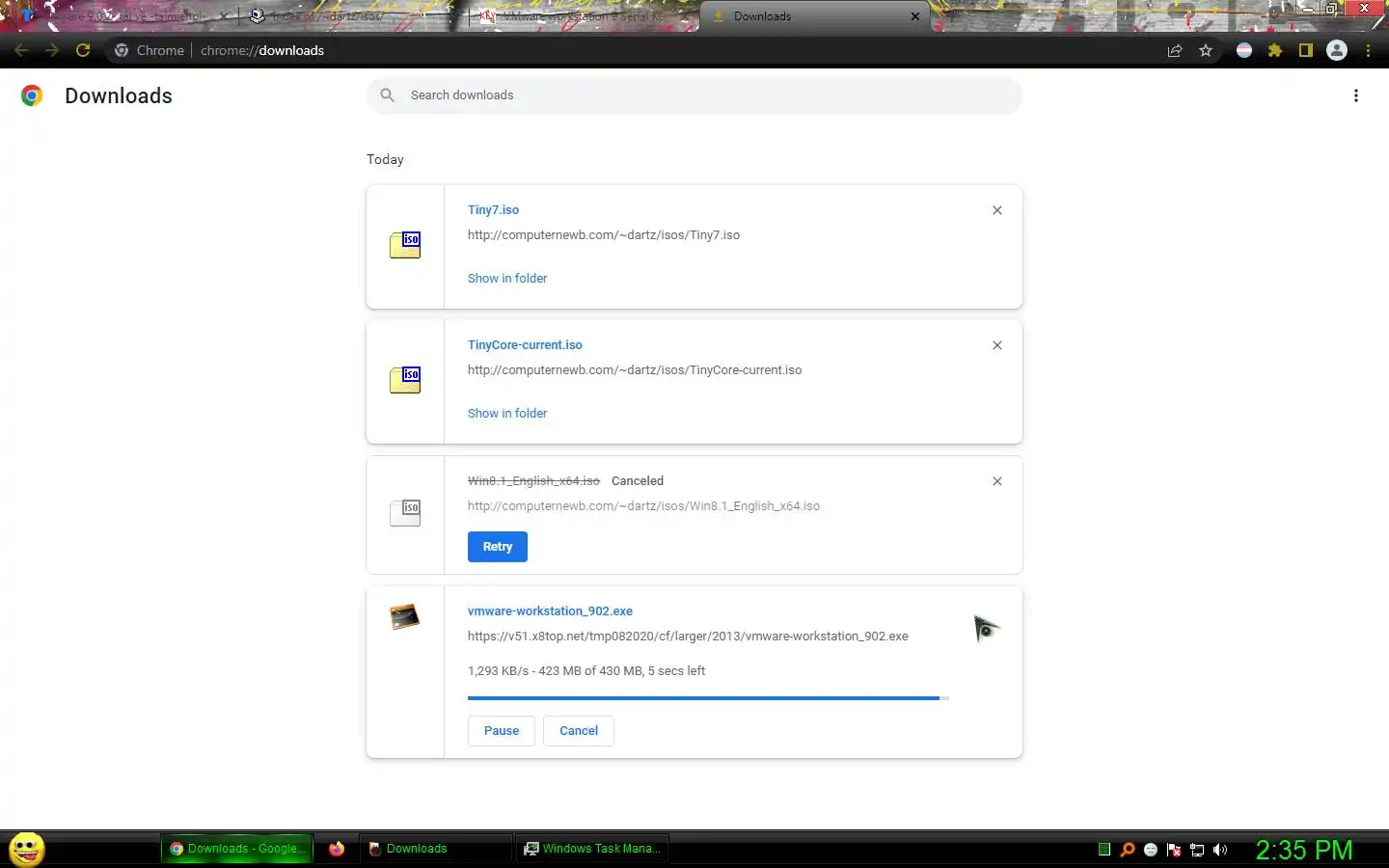Click the greyed Win8.1 ISO file icon
Viewport: 1389px width, 868px height.
pyautogui.click(x=405, y=512)
